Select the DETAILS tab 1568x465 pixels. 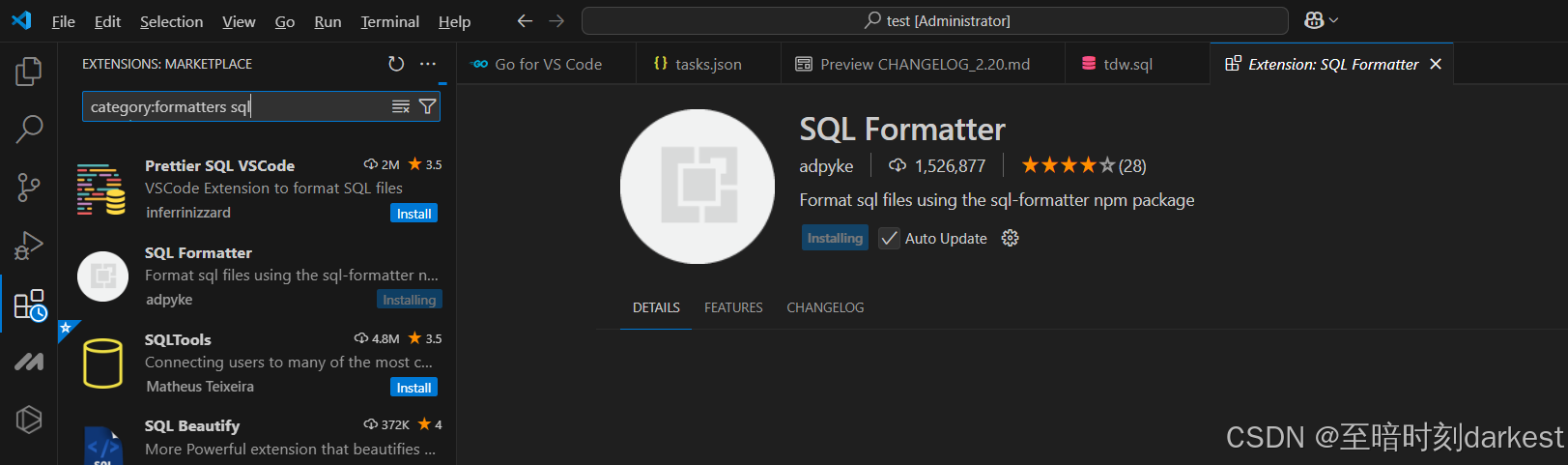pos(656,307)
